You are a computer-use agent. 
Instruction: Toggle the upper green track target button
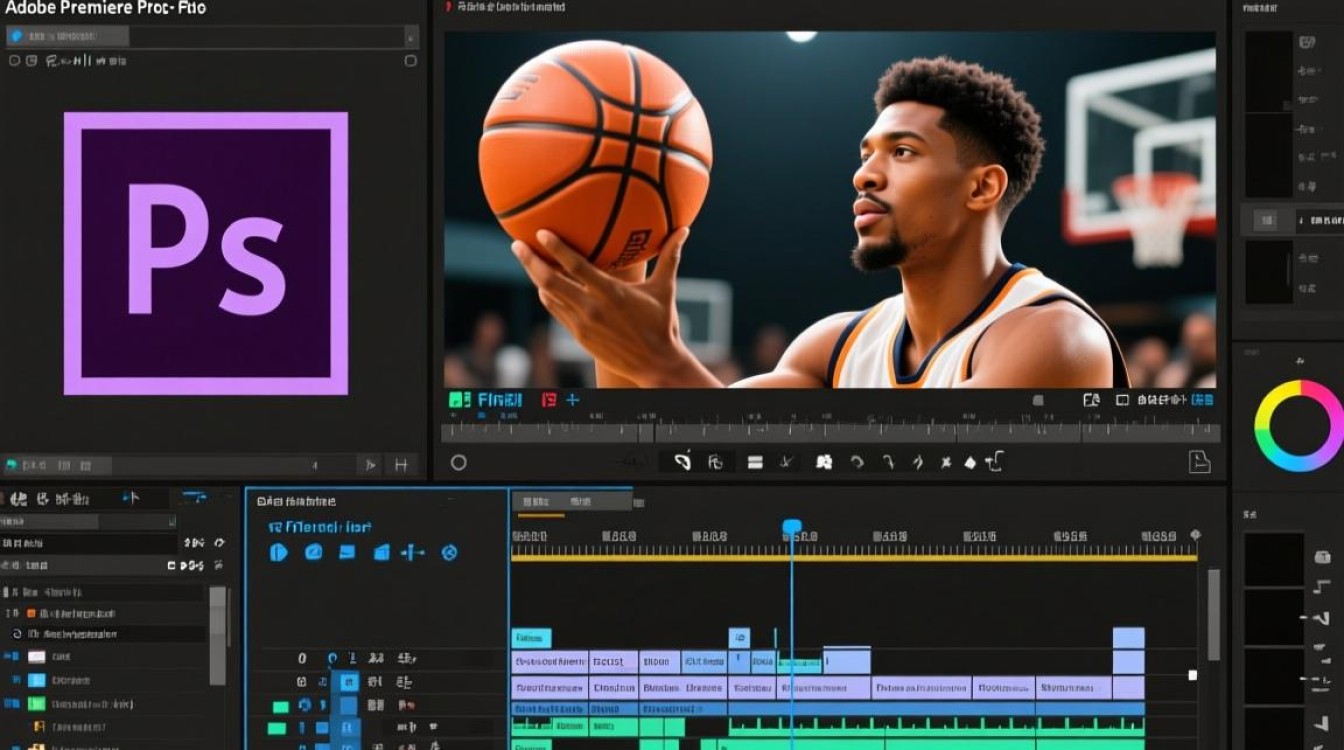pyautogui.click(x=280, y=706)
